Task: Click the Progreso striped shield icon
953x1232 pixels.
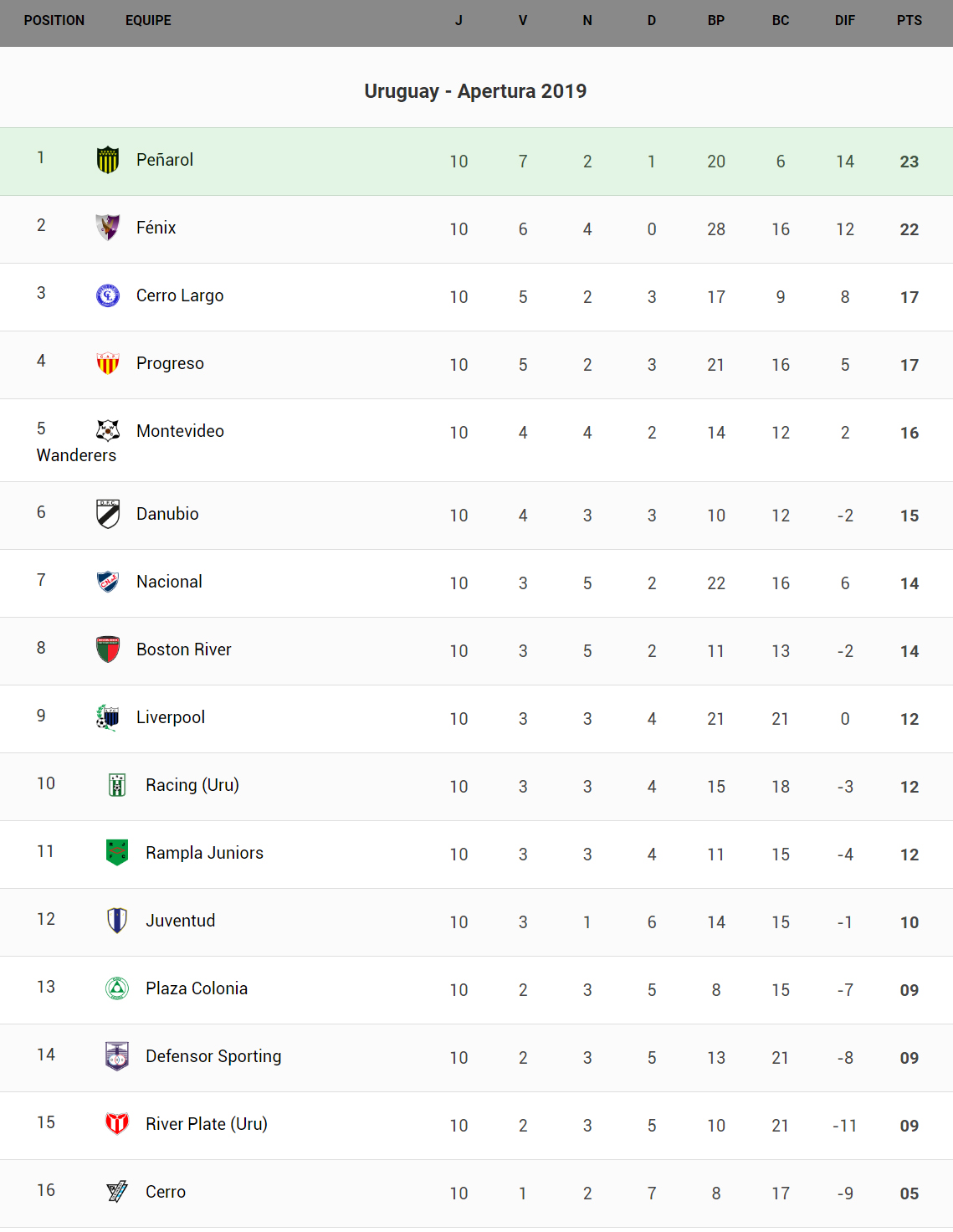Action: [x=108, y=363]
